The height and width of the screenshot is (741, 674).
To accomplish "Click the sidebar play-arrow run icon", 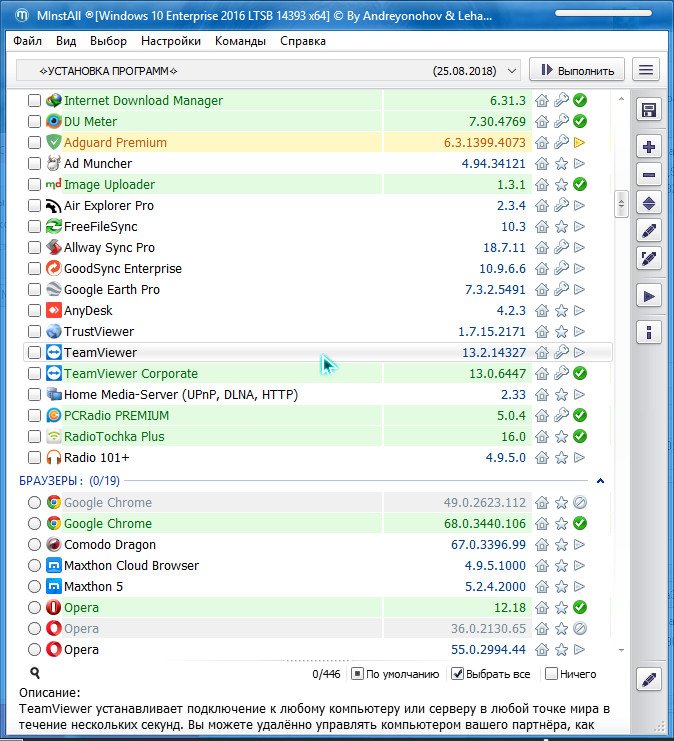I will [648, 296].
